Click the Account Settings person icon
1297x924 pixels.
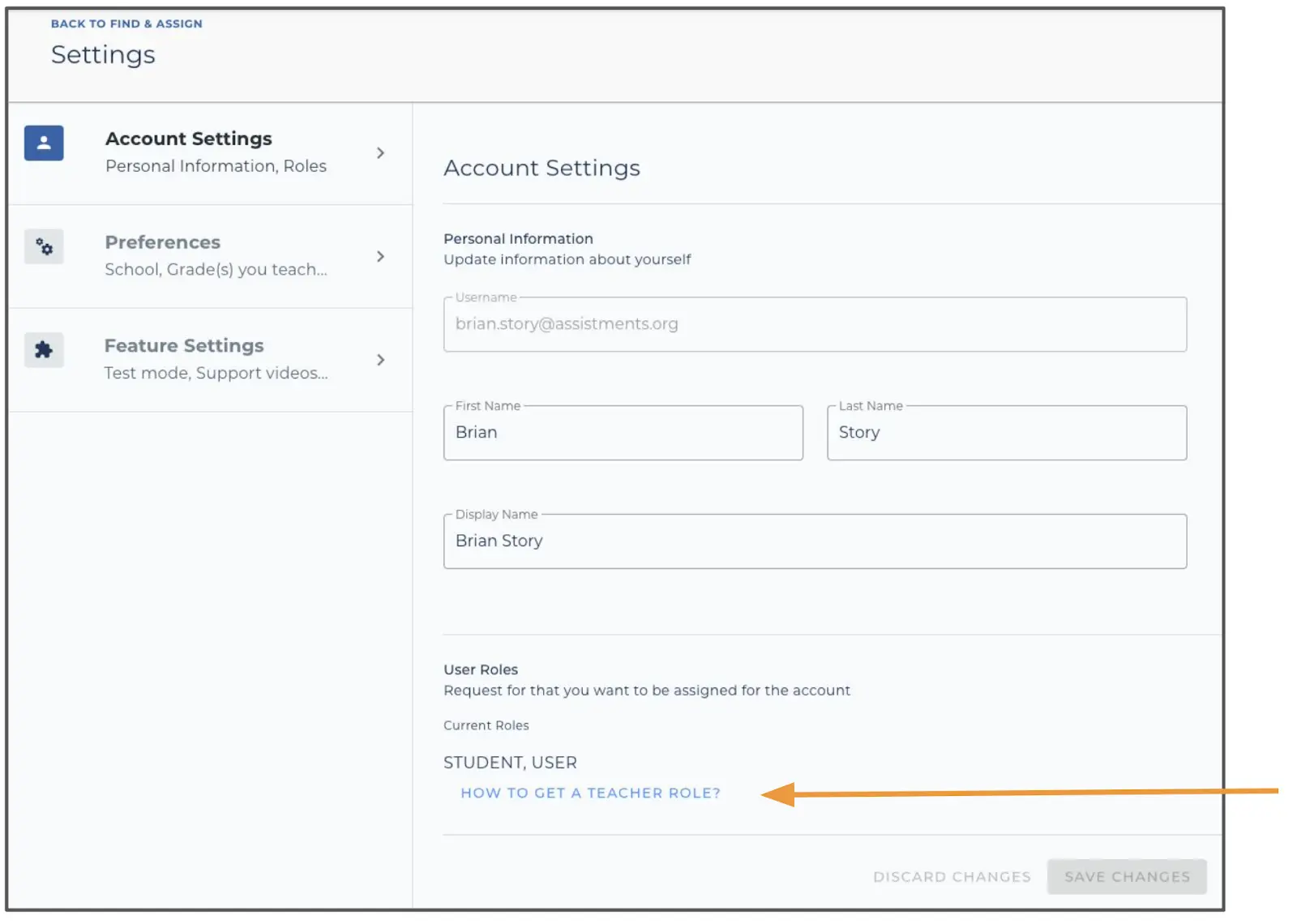(x=44, y=143)
